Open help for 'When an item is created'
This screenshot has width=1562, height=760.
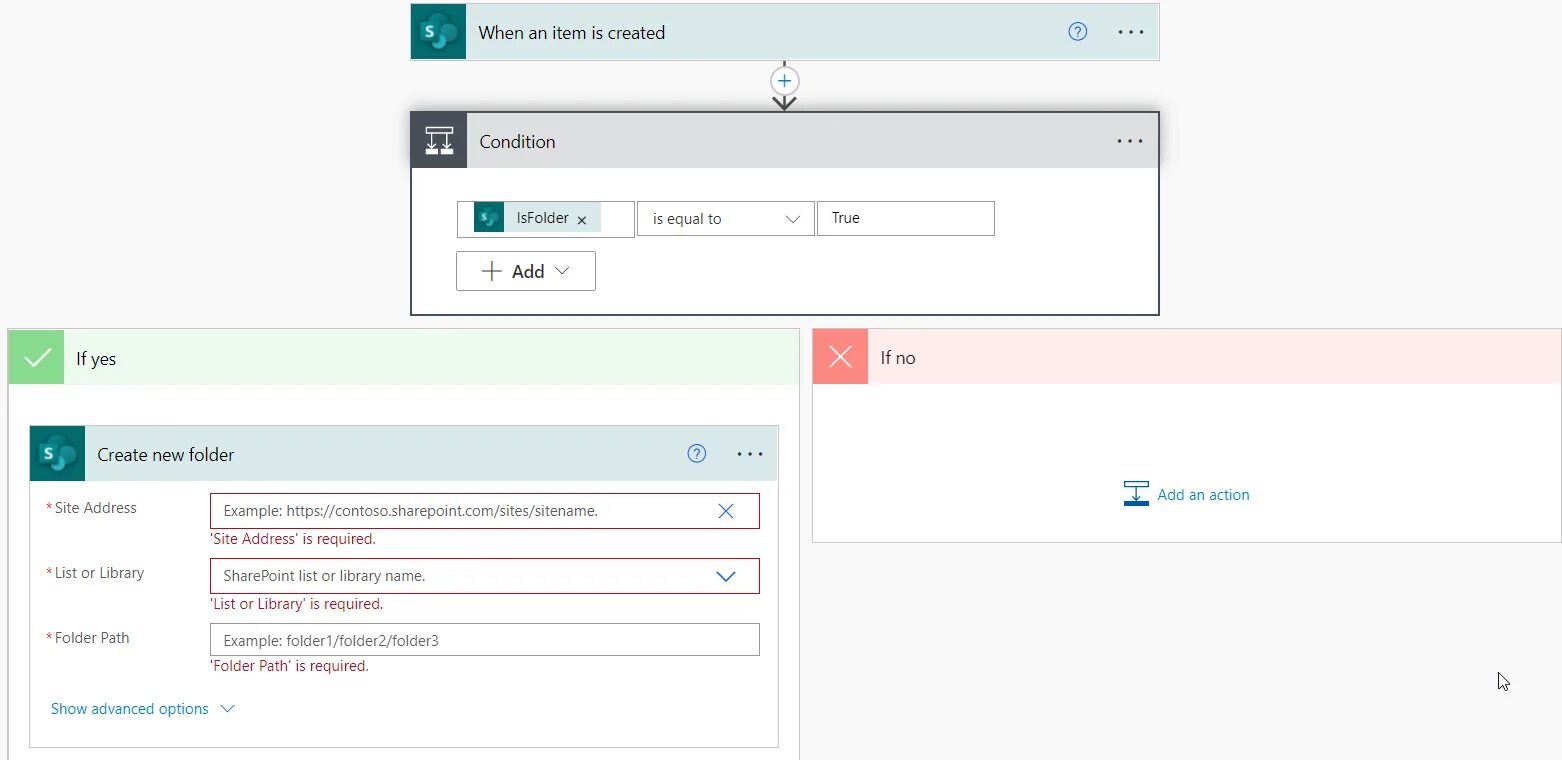point(1077,32)
